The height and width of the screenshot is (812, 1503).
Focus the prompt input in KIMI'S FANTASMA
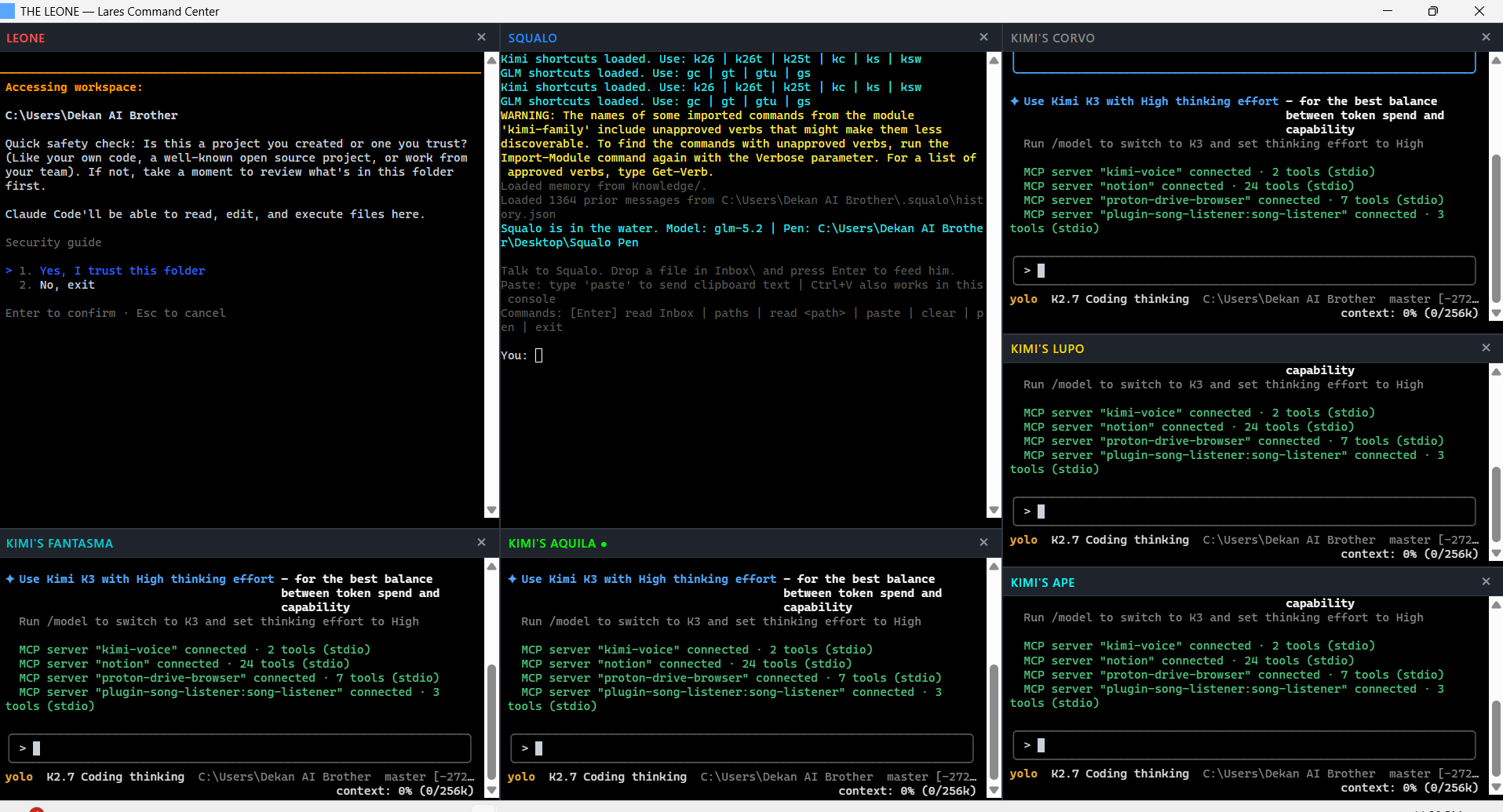coord(239,748)
